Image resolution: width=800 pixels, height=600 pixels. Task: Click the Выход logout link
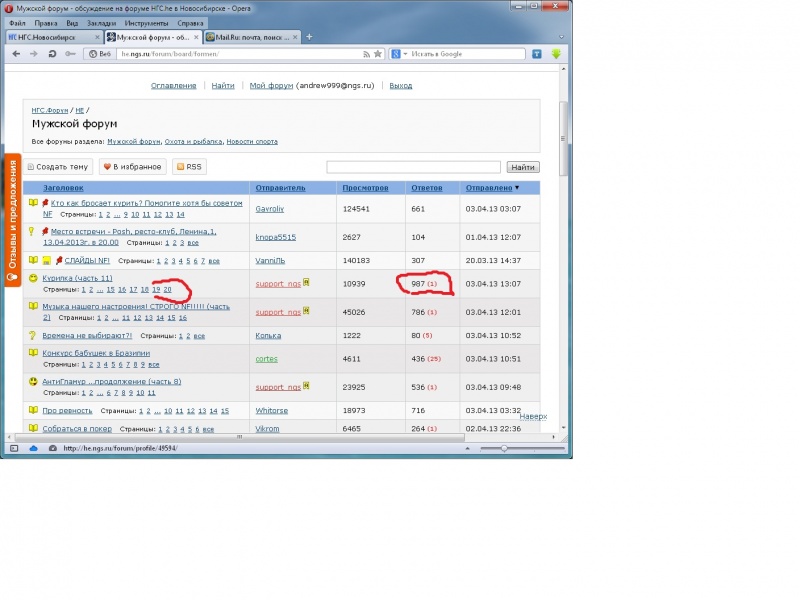pyautogui.click(x=400, y=86)
